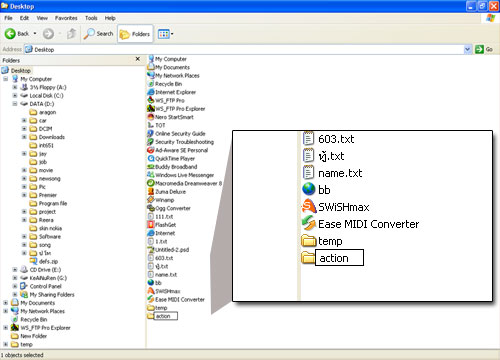Open the Views dropdown button
Image resolution: width=500 pixels, height=360 pixels.
(165, 34)
